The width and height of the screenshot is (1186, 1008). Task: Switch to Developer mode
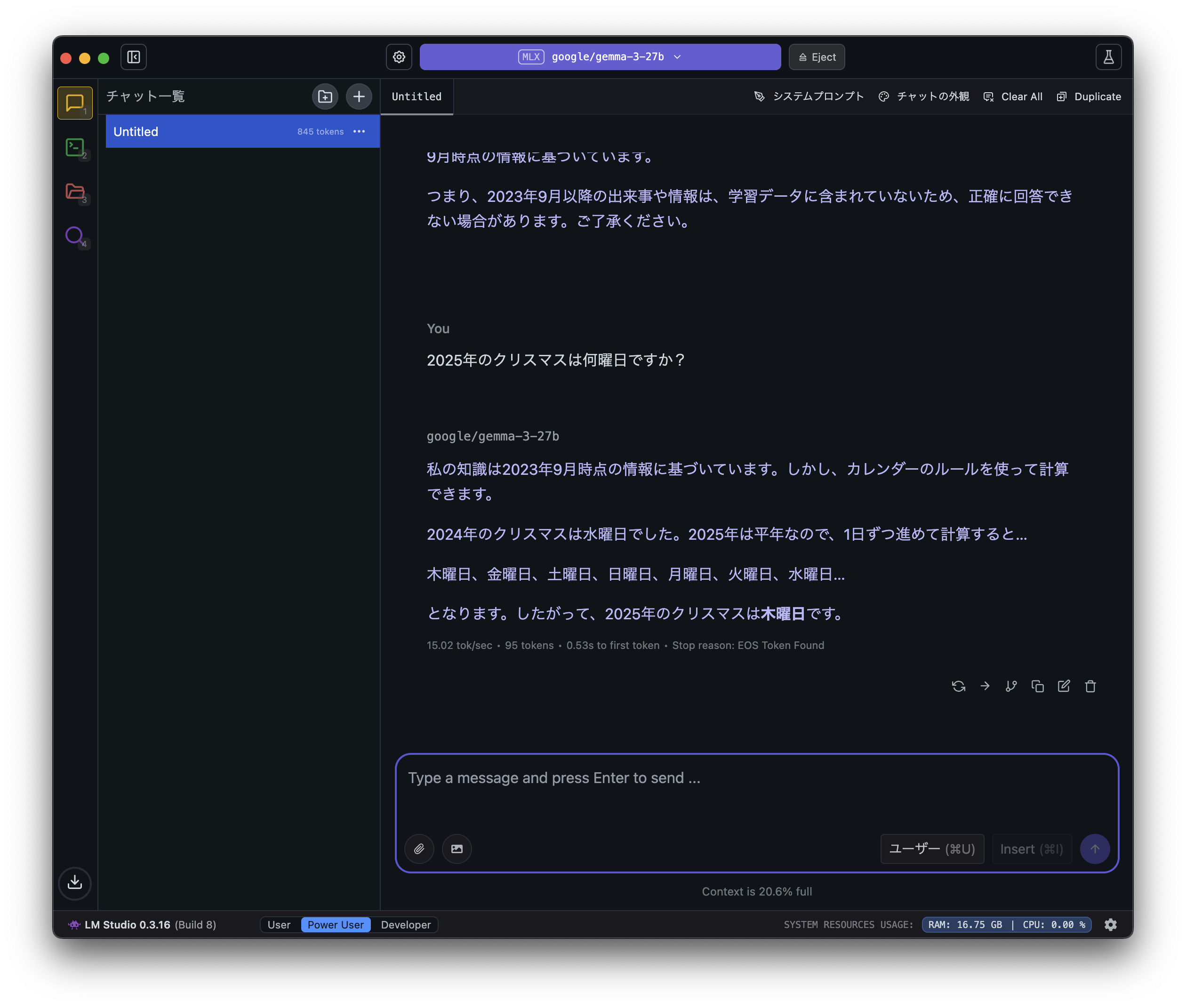405,925
